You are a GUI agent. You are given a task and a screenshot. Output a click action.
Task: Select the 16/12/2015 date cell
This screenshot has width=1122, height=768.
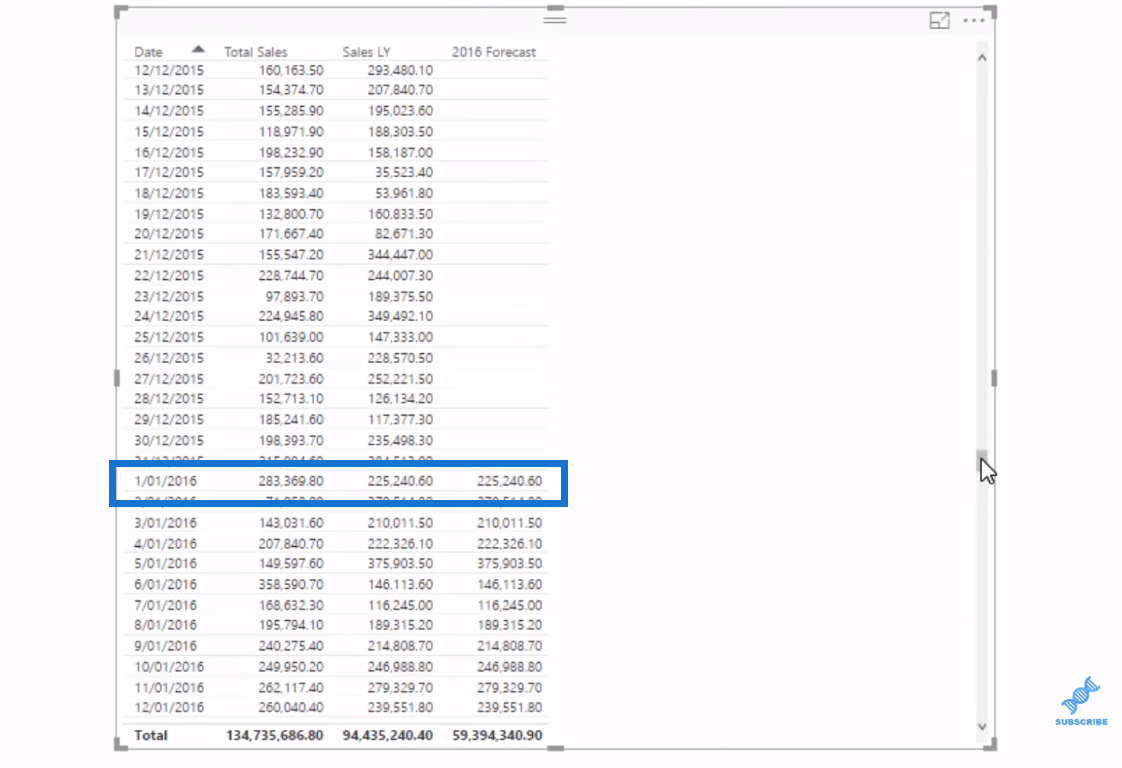tap(169, 152)
